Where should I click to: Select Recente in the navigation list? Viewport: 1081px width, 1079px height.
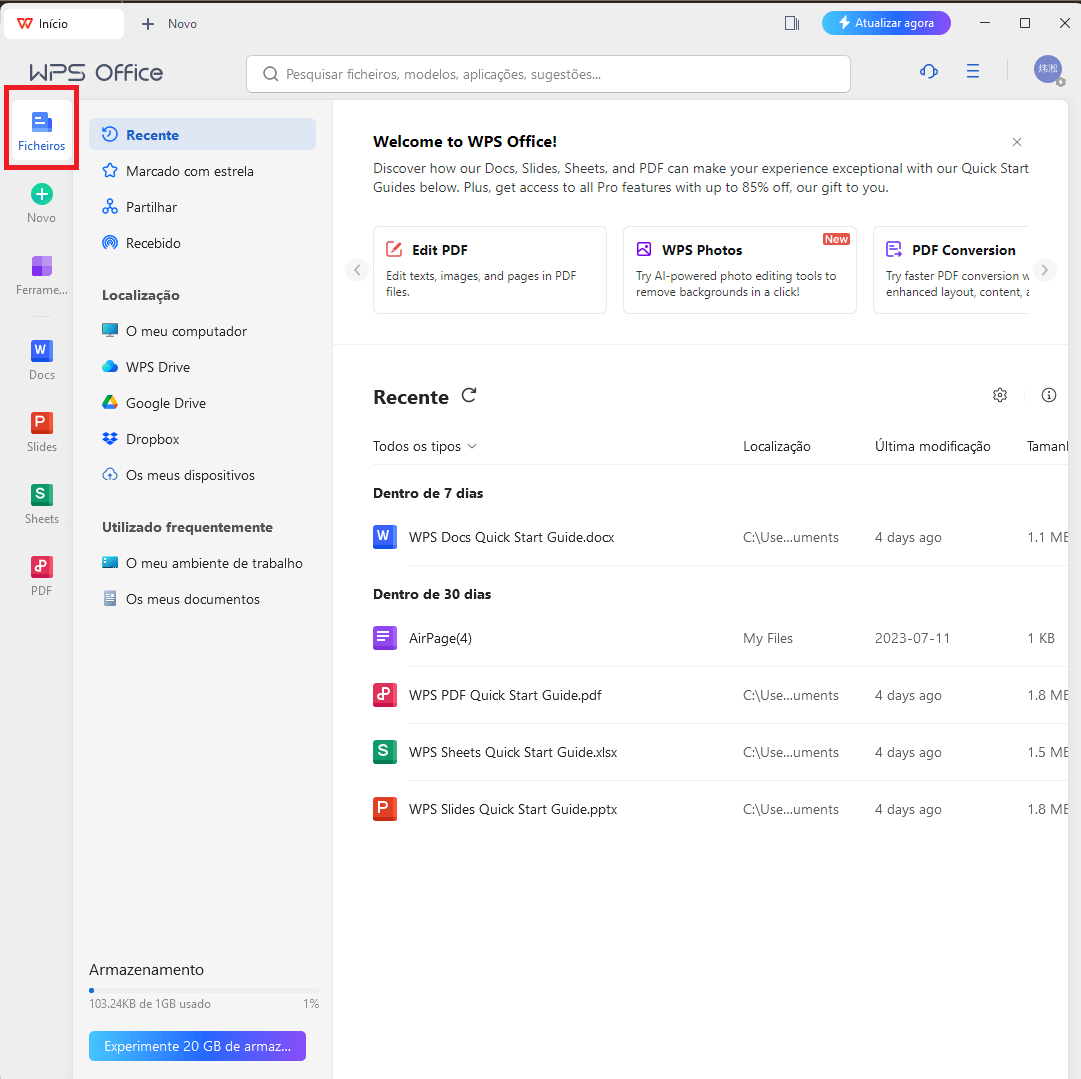point(202,134)
